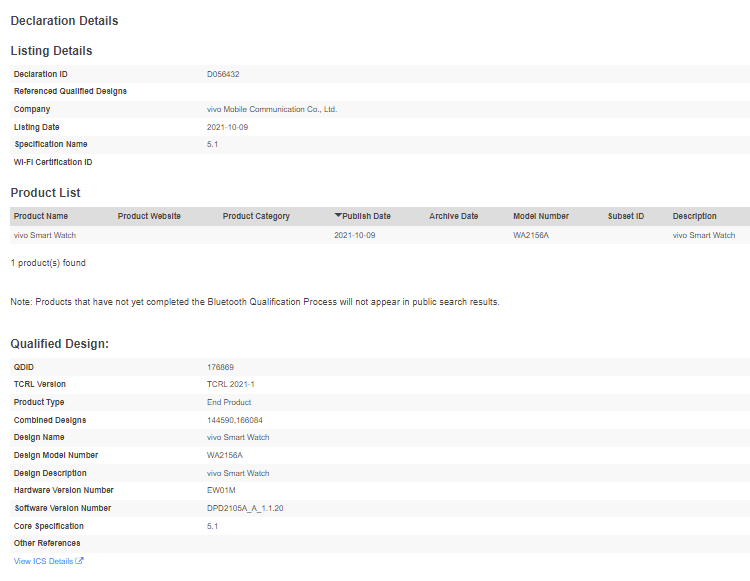The image size is (750, 581).
Task: Sort by Publish Date descending arrow
Action: (x=338, y=215)
